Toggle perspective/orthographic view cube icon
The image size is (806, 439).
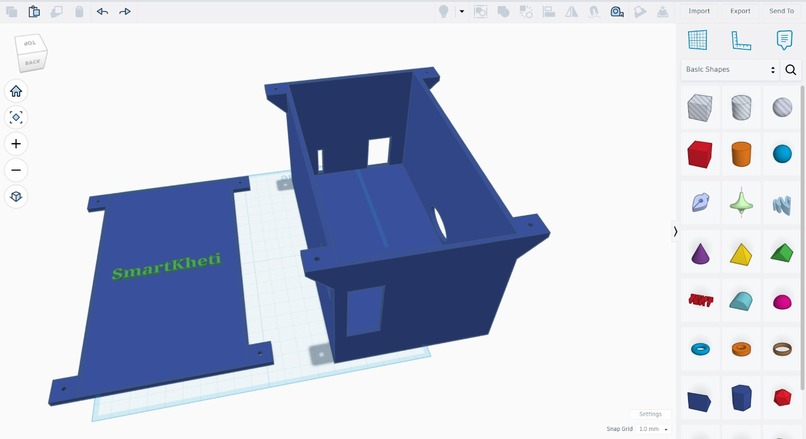[16, 196]
